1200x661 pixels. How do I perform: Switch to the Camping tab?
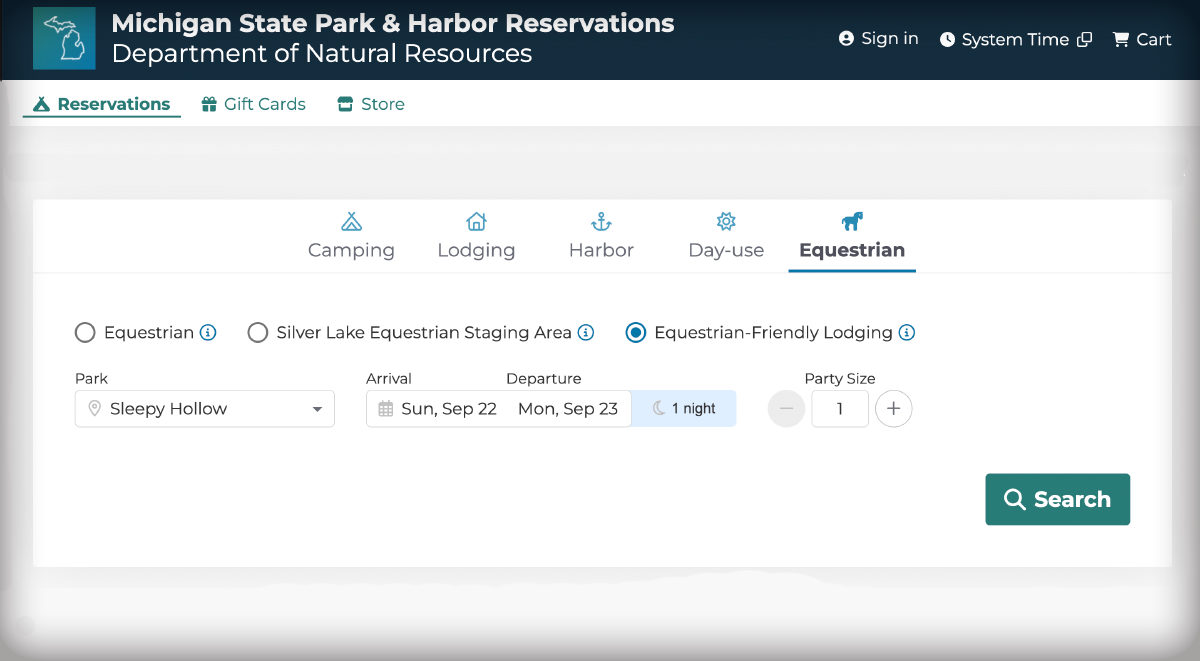pos(351,237)
